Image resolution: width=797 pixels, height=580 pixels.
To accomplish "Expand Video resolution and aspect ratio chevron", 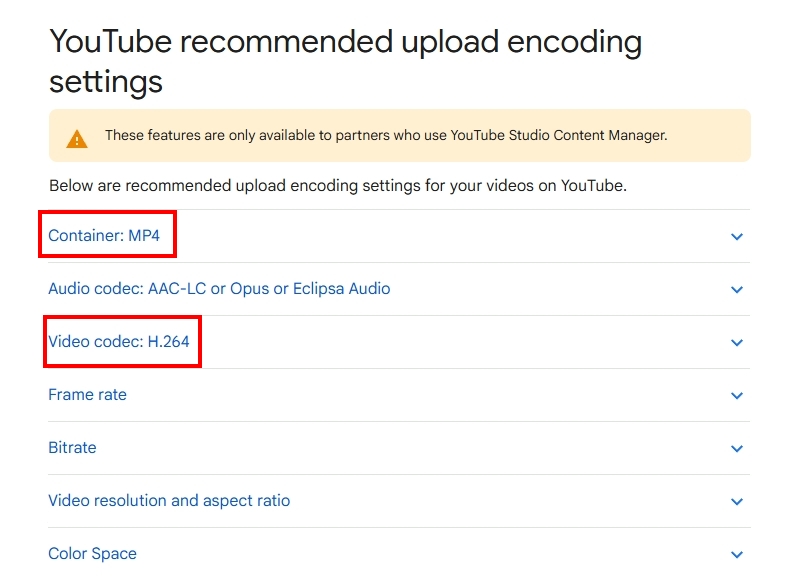I will tap(737, 502).
